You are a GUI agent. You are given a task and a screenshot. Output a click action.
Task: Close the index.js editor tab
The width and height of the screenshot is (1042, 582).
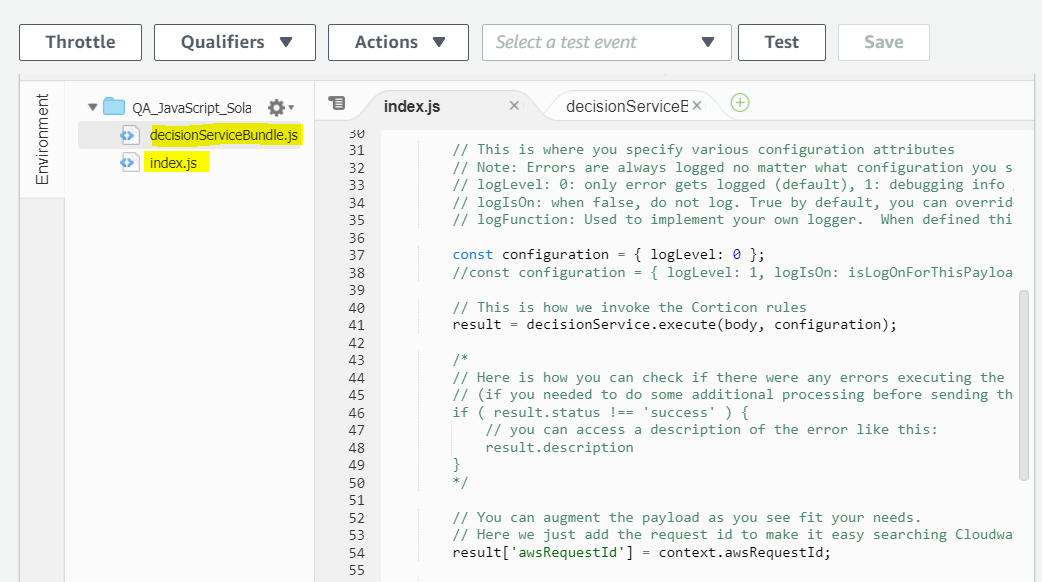[x=514, y=105]
